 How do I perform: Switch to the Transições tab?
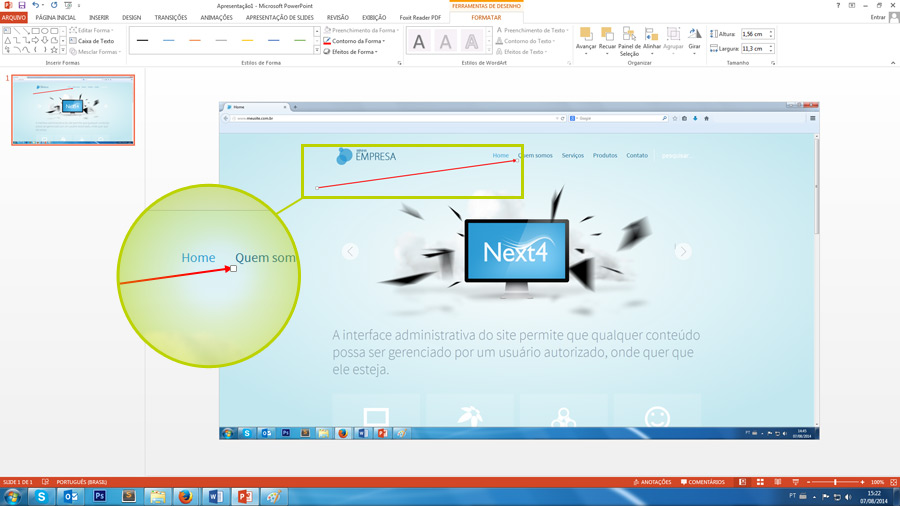tap(171, 18)
